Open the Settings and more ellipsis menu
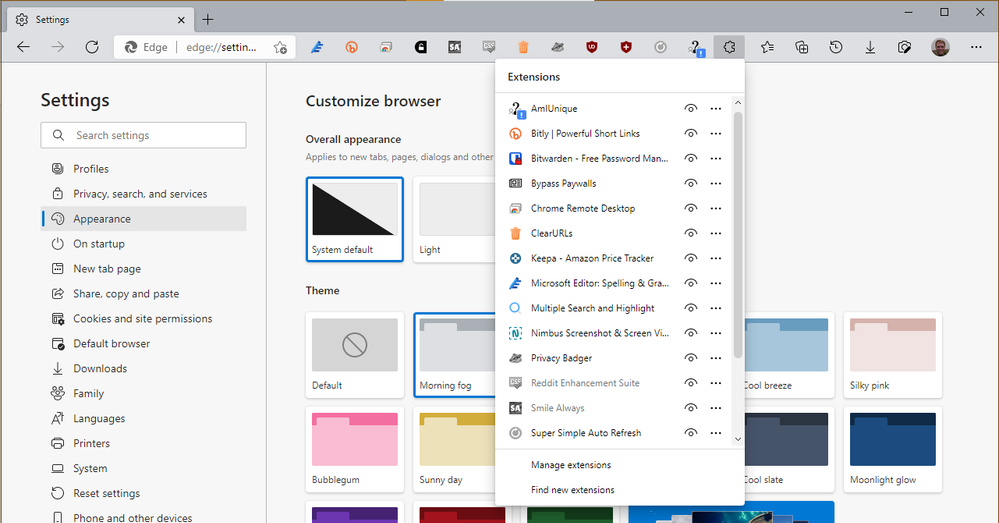The height and width of the screenshot is (523, 999). coord(976,47)
